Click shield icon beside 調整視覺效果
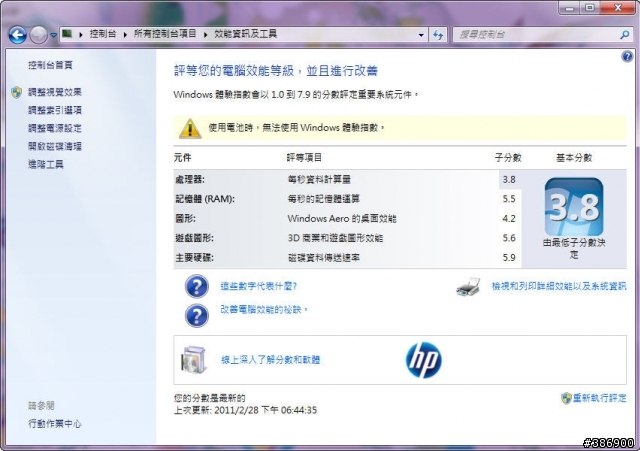Screen dimensions: 640x451 (x=16, y=92)
